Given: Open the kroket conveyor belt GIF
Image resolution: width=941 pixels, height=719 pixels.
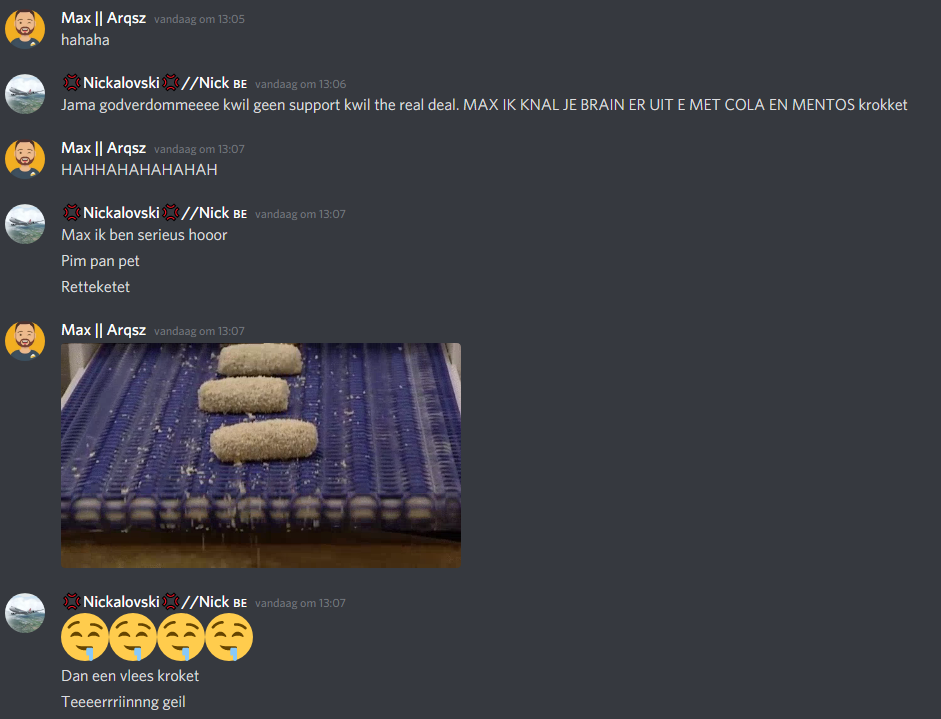Looking at the screenshot, I should pyautogui.click(x=261, y=456).
